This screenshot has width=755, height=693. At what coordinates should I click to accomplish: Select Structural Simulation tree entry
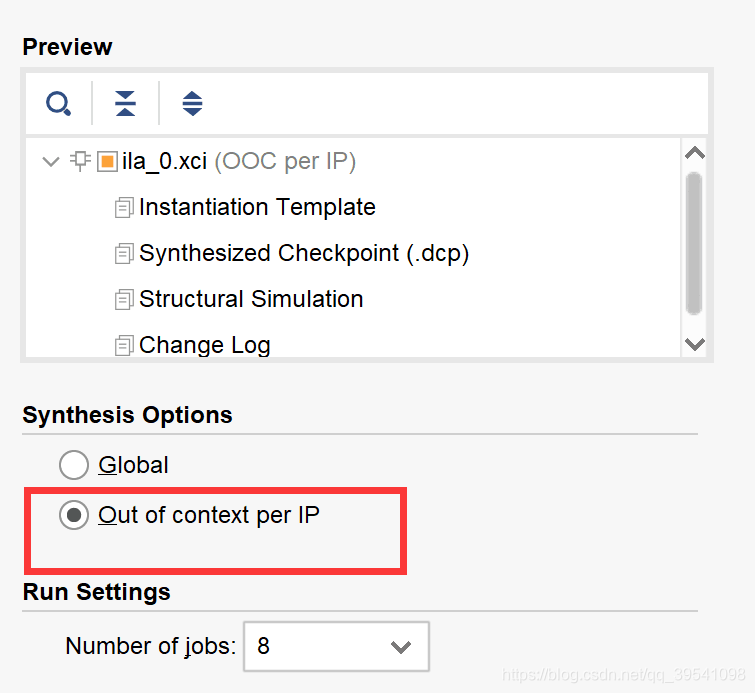pyautogui.click(x=251, y=300)
